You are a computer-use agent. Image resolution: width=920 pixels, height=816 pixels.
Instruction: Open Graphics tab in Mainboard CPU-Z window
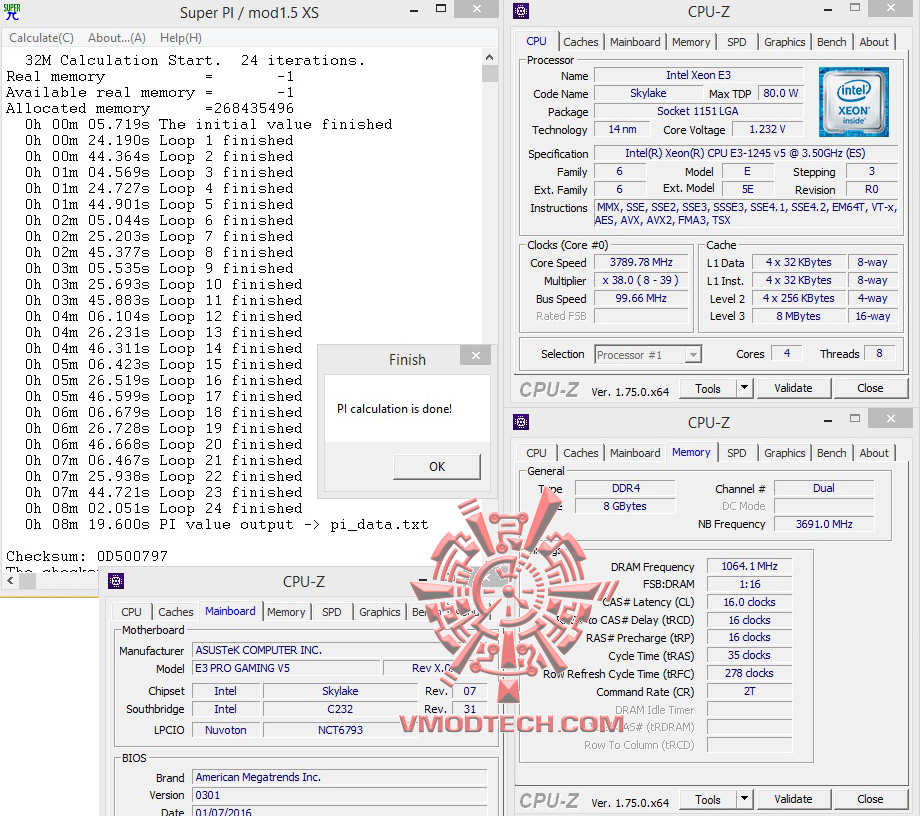coord(380,612)
